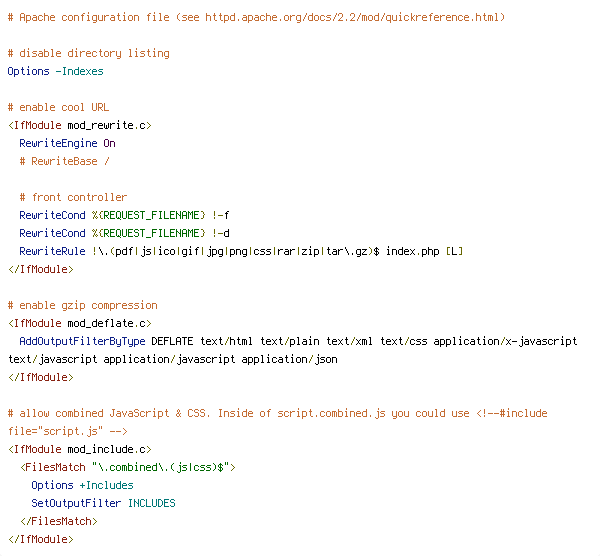The image size is (600, 556).
Task: Click the opening IfModule mod_rewrite.c tag
Action: coord(79,125)
